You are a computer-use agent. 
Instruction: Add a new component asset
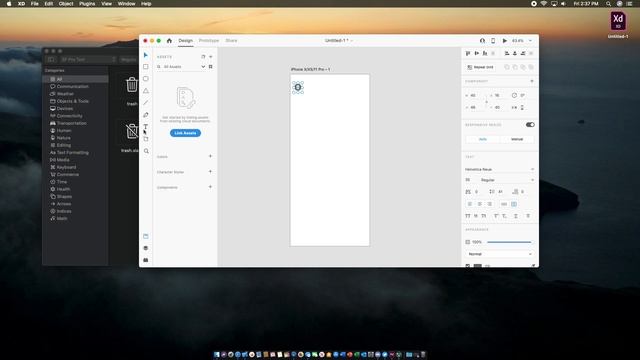[210, 187]
